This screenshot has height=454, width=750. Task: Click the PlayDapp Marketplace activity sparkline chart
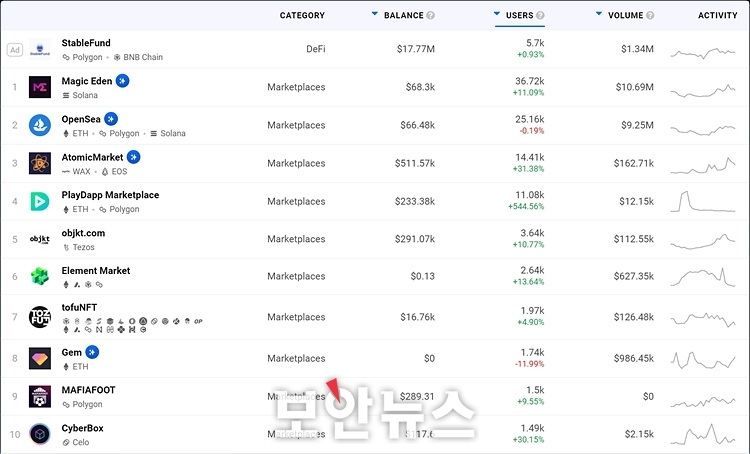pyautogui.click(x=703, y=201)
